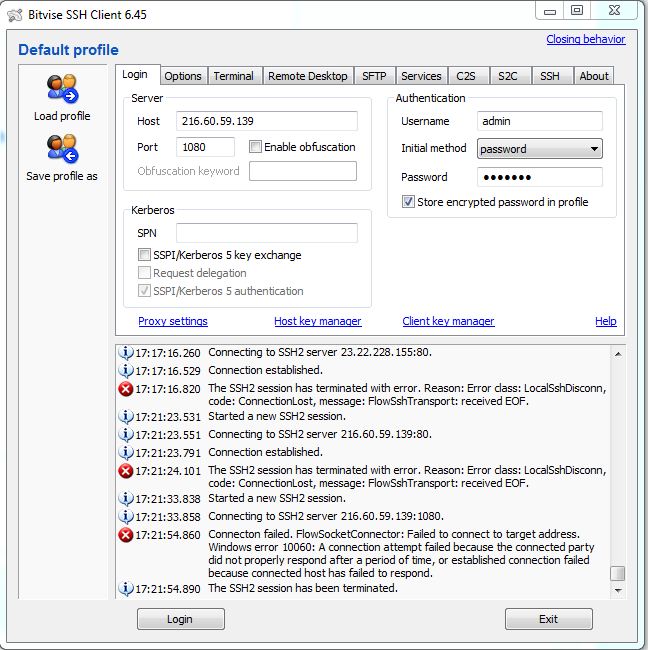Switch to the Options tab
The height and width of the screenshot is (650, 648).
click(x=183, y=76)
